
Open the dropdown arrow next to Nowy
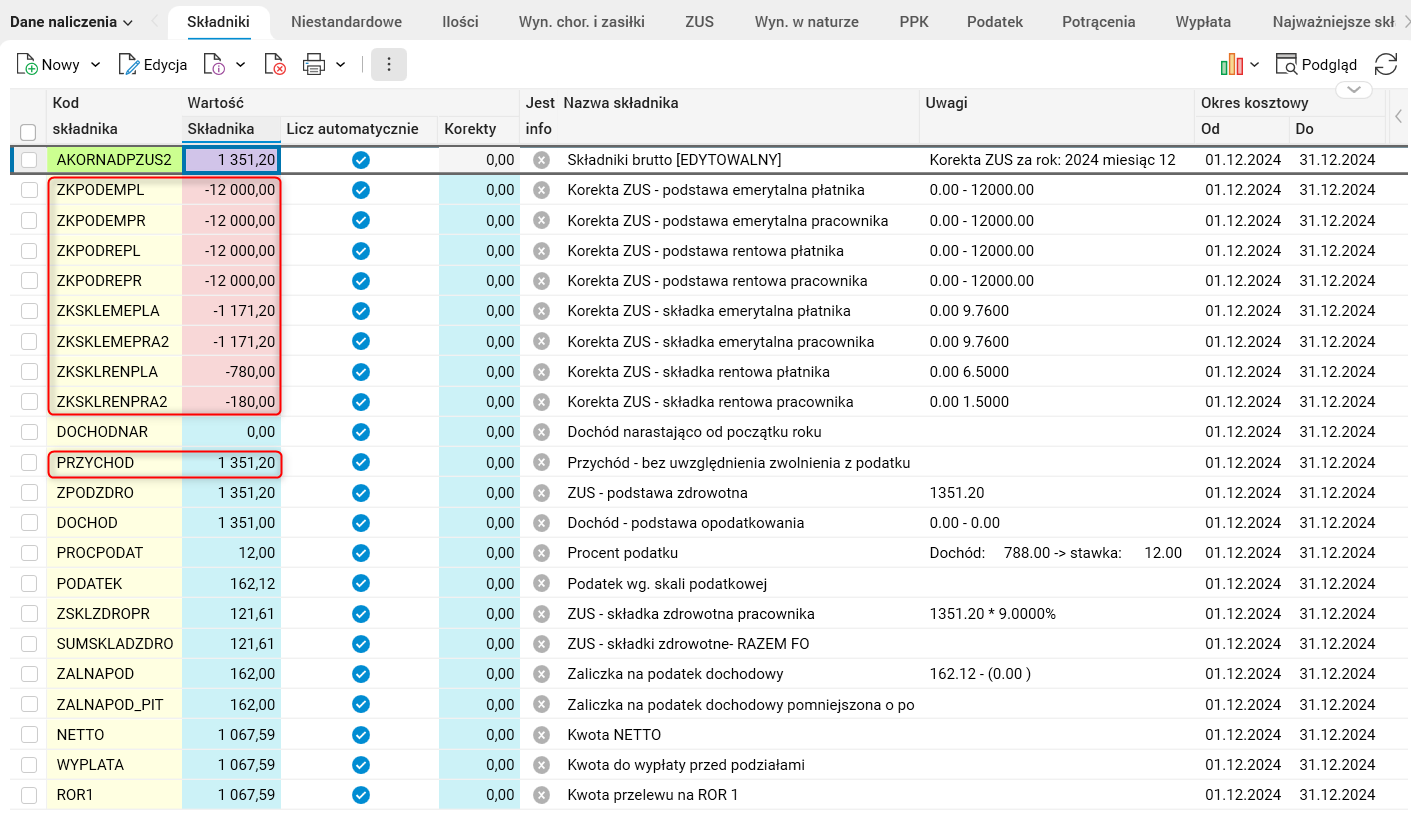click(x=96, y=65)
